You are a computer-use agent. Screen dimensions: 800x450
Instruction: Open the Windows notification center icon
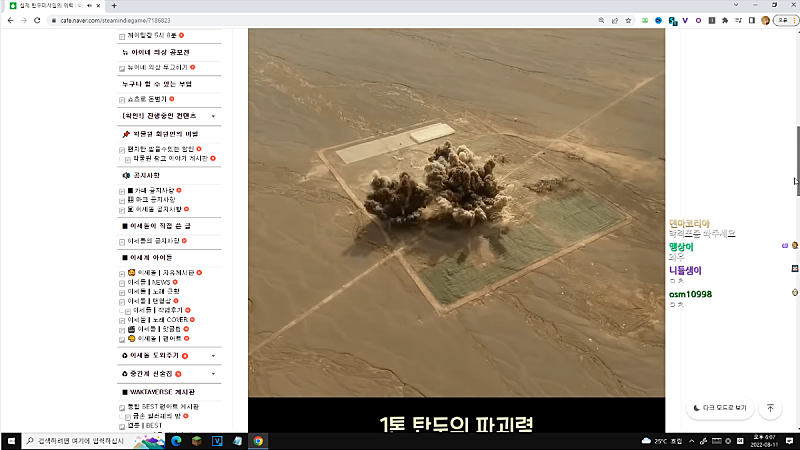coord(789,441)
